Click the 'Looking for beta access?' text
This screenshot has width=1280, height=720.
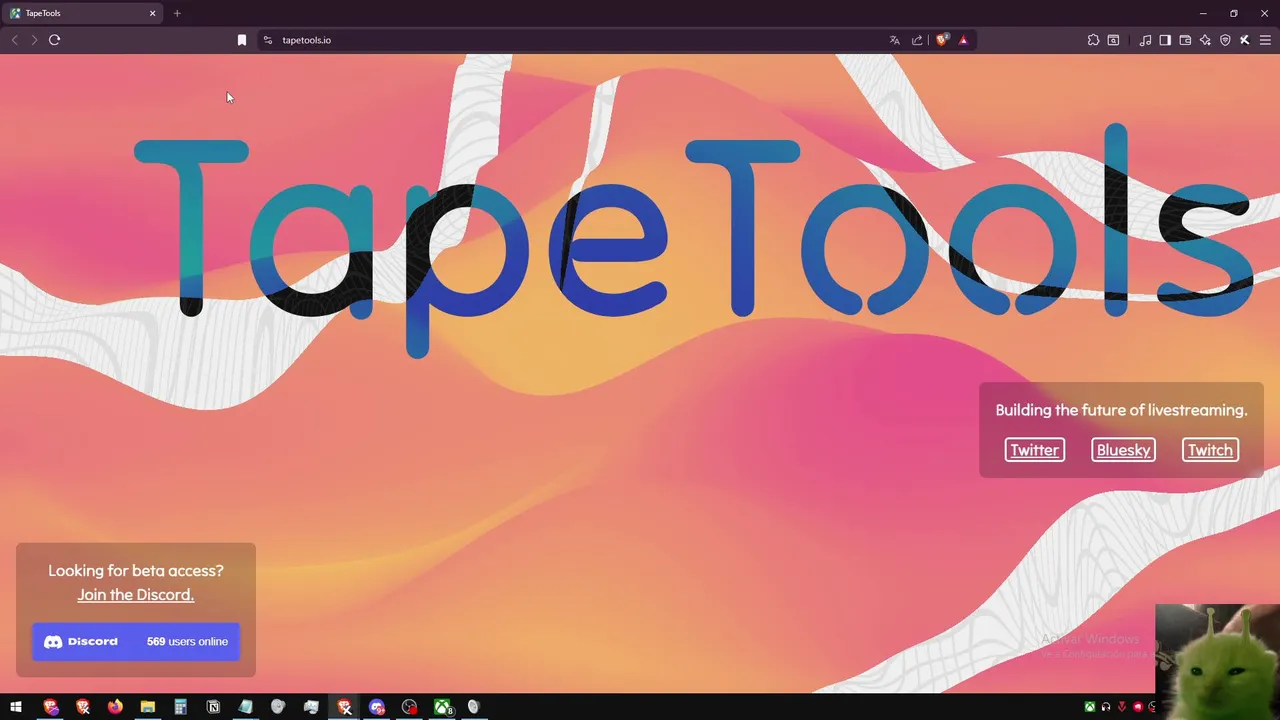coord(136,571)
